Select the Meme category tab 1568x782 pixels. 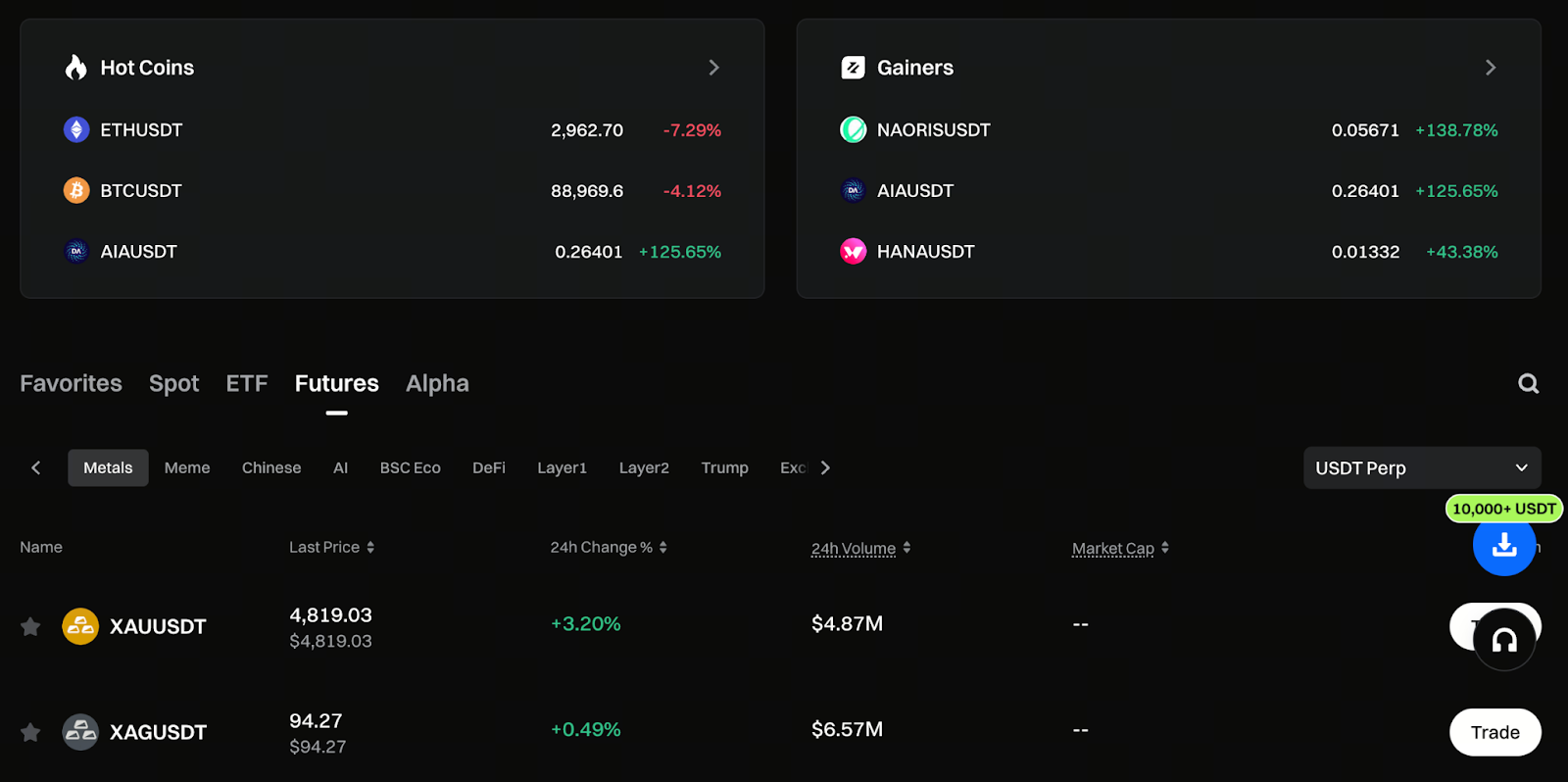(x=187, y=467)
